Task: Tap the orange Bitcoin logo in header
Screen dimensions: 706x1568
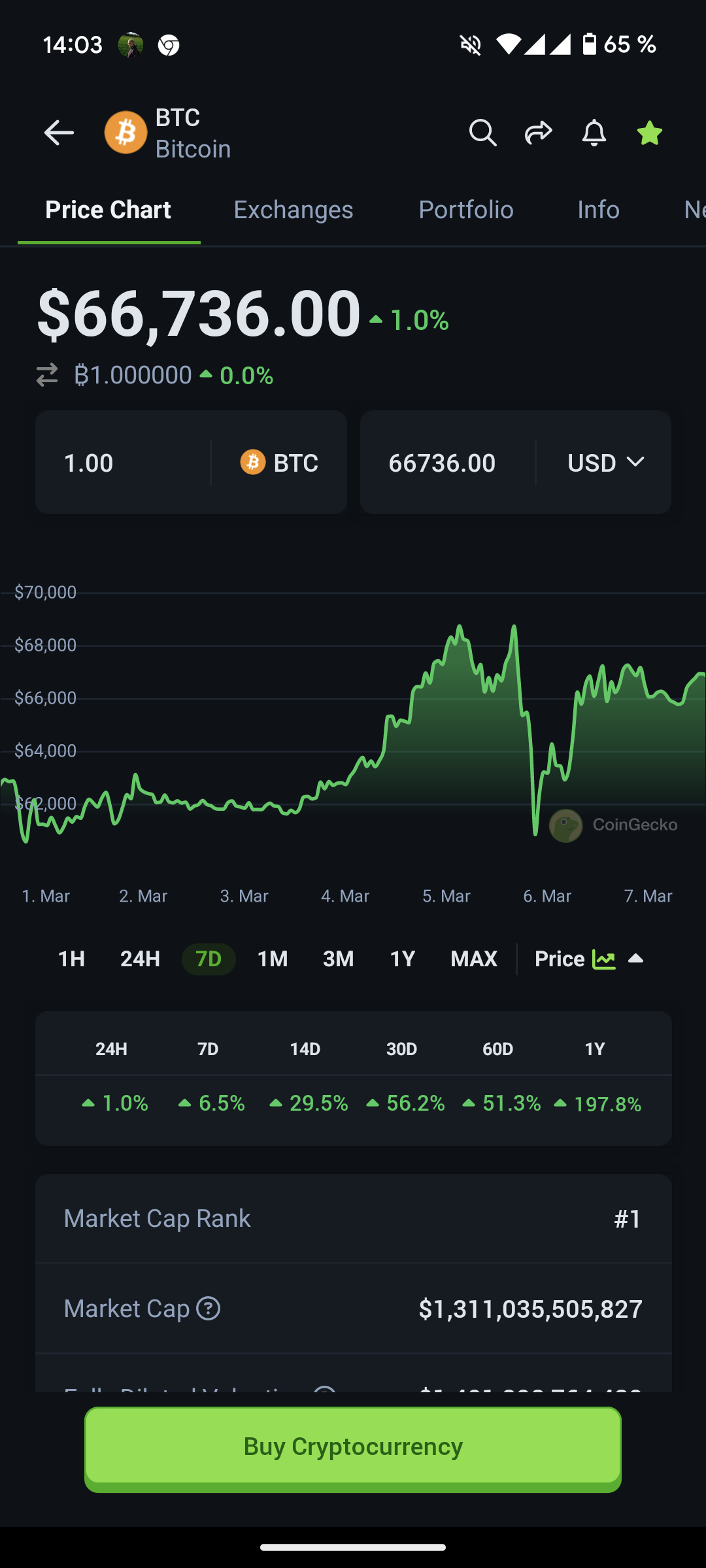Action: (x=126, y=133)
